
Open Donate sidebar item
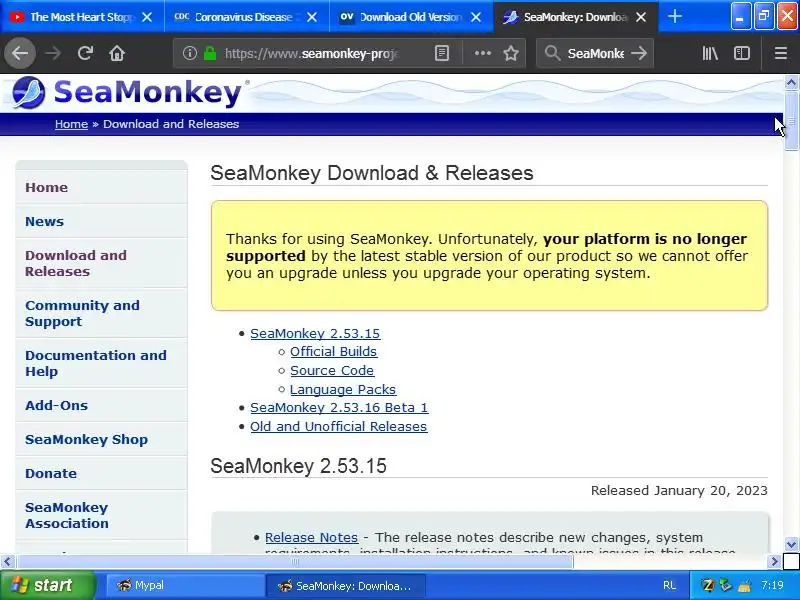coord(51,473)
